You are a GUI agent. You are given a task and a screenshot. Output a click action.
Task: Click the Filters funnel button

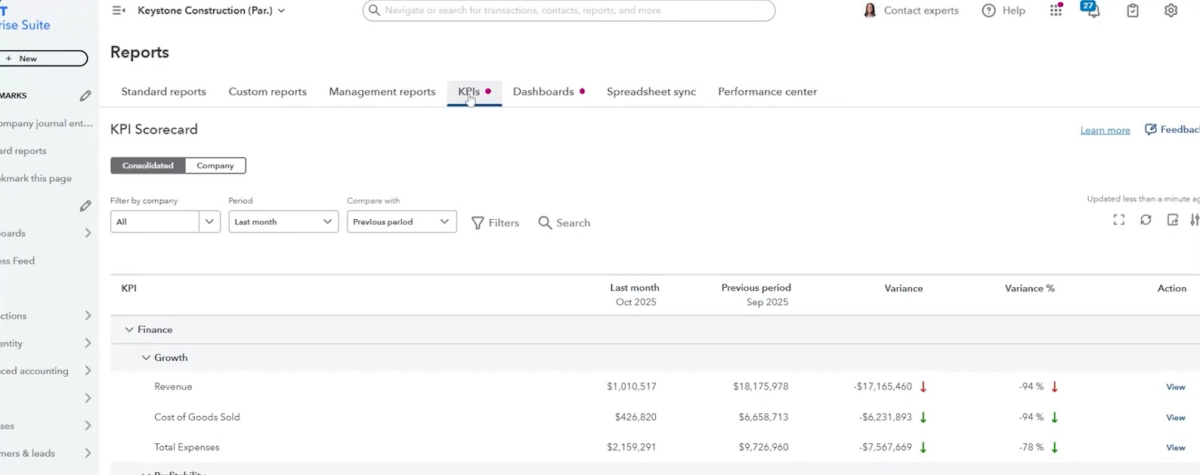(x=495, y=223)
